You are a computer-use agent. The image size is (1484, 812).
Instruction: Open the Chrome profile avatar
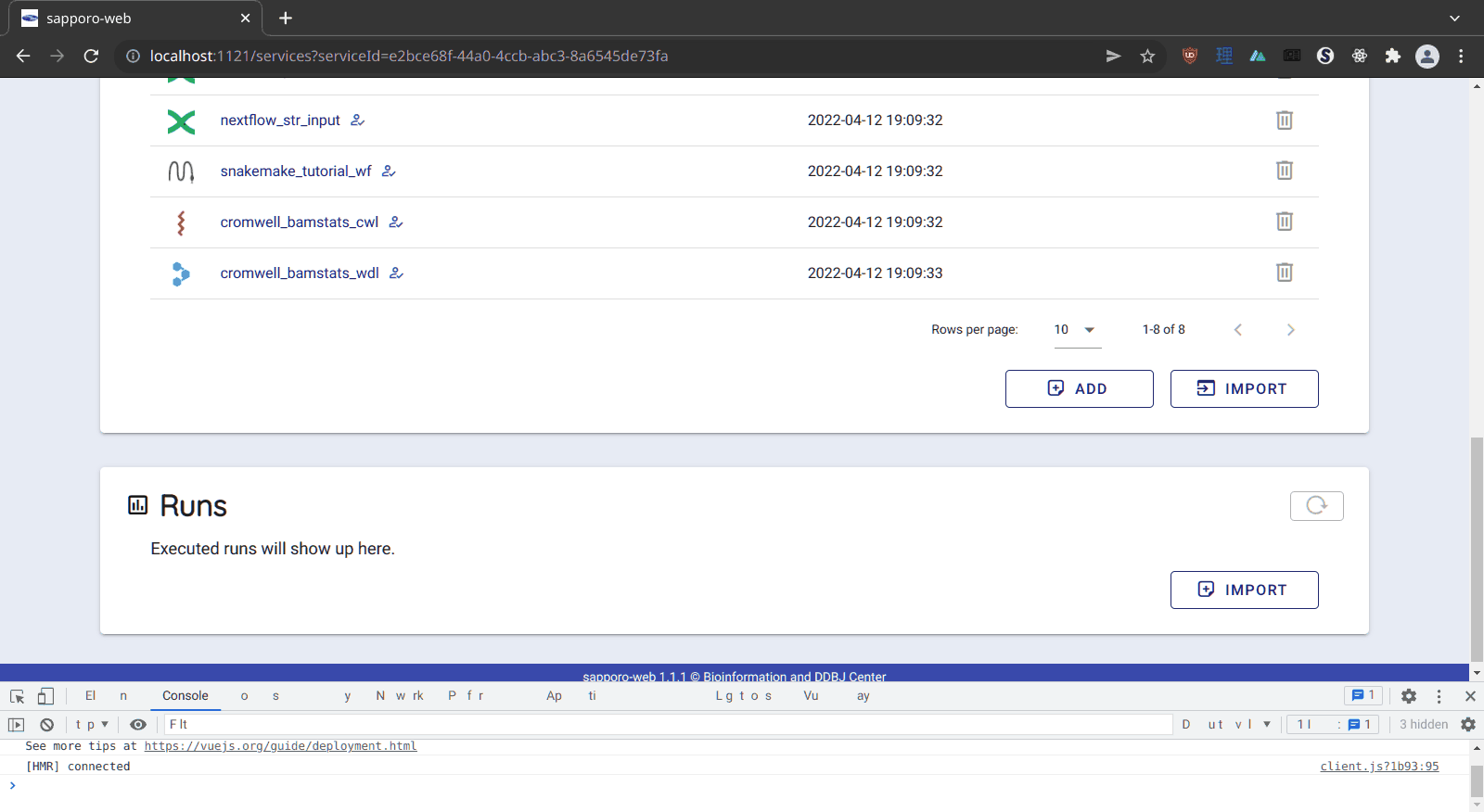click(x=1427, y=57)
